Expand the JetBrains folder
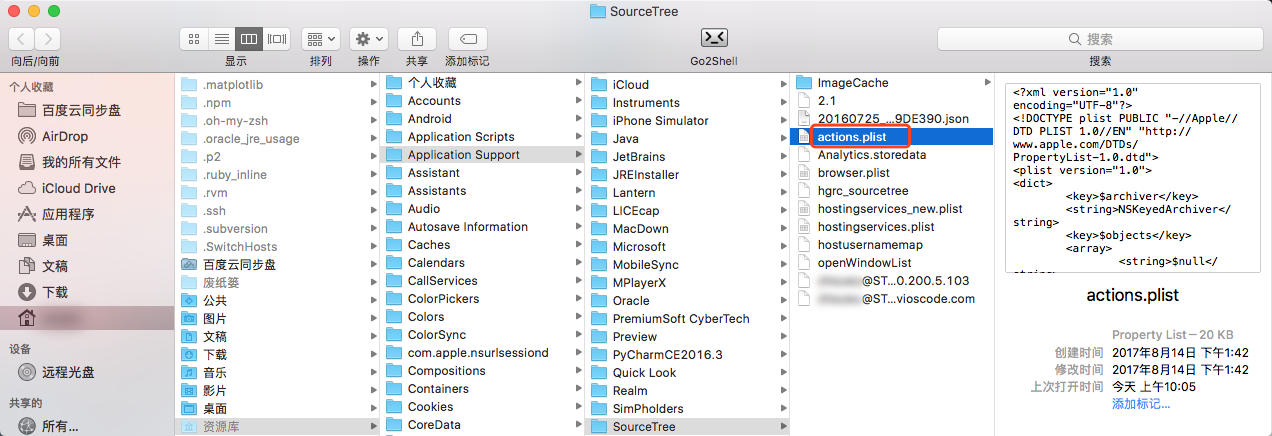The image size is (1272, 436). 640,155
